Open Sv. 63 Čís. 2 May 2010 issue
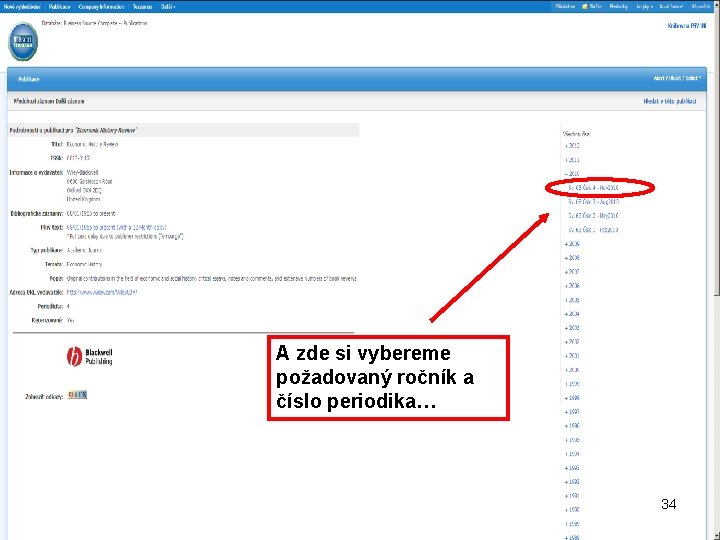Screen dimensions: 720x540 tap(593, 215)
